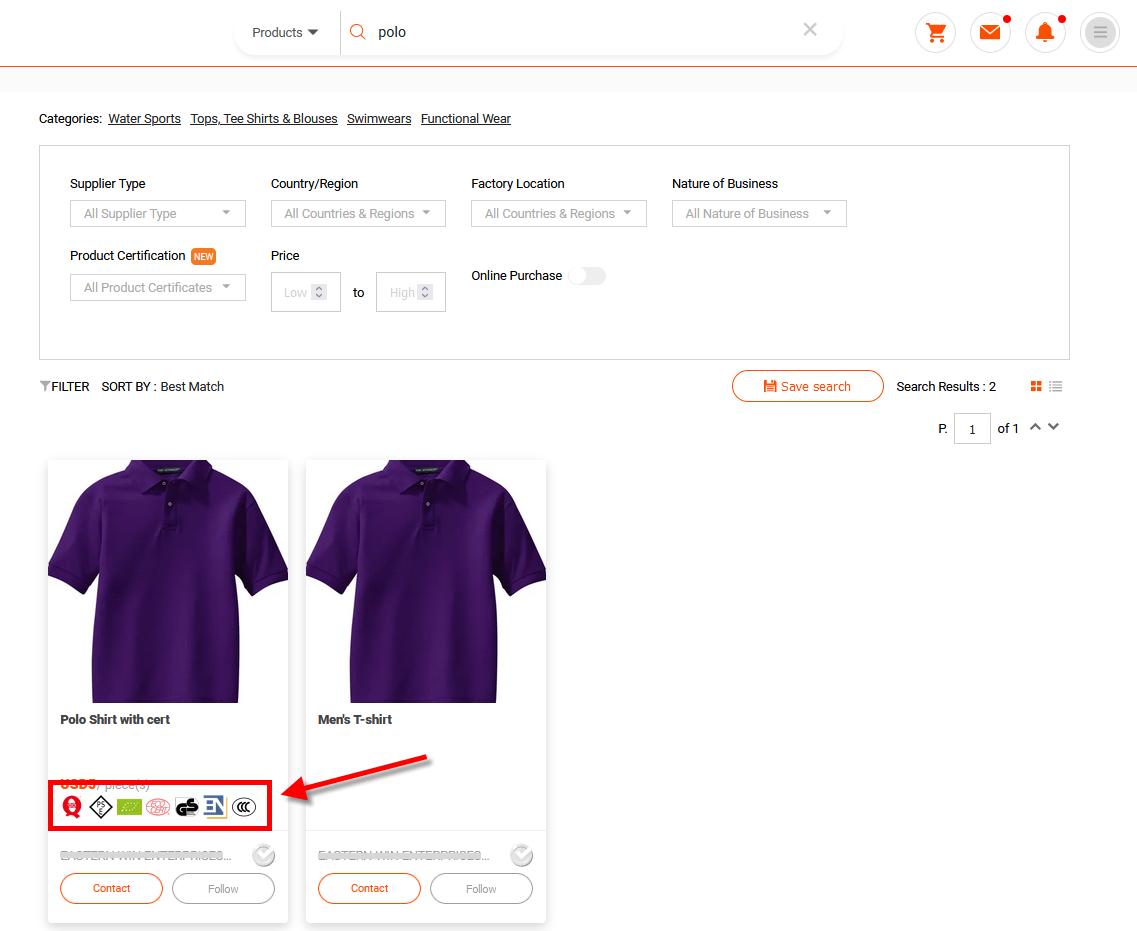Click the search magnifier icon

357,32
